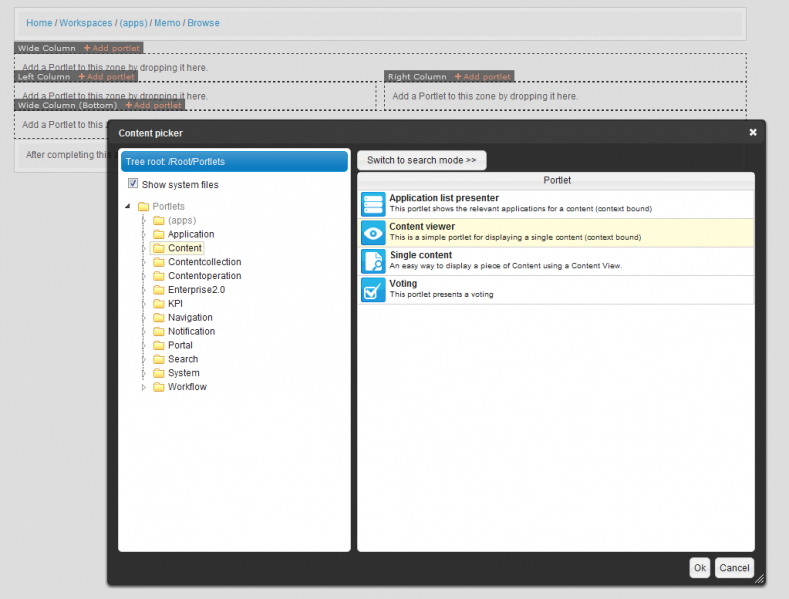The width and height of the screenshot is (789, 599).
Task: Select the Portal tree label
Action: coord(180,345)
